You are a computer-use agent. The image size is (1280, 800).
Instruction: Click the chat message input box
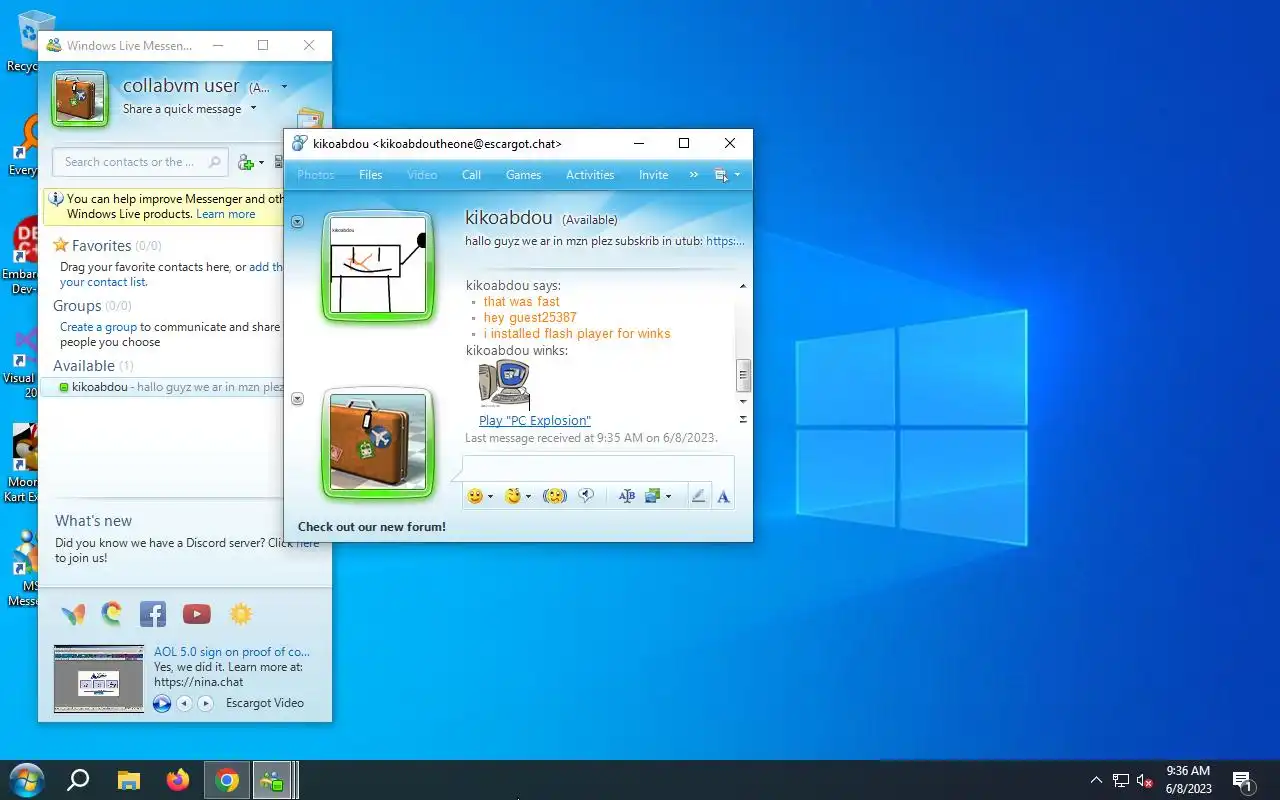(x=598, y=469)
